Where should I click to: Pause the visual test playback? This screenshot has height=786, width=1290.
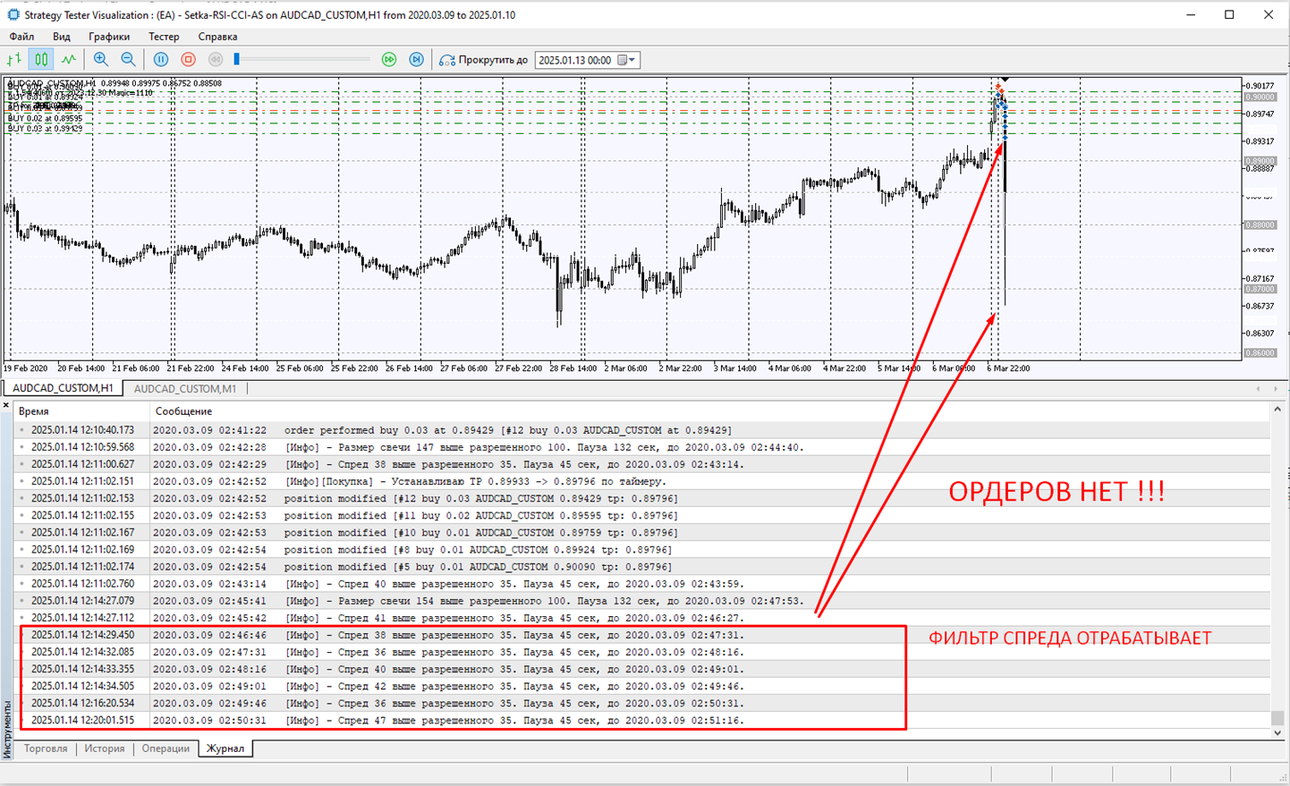tap(161, 60)
